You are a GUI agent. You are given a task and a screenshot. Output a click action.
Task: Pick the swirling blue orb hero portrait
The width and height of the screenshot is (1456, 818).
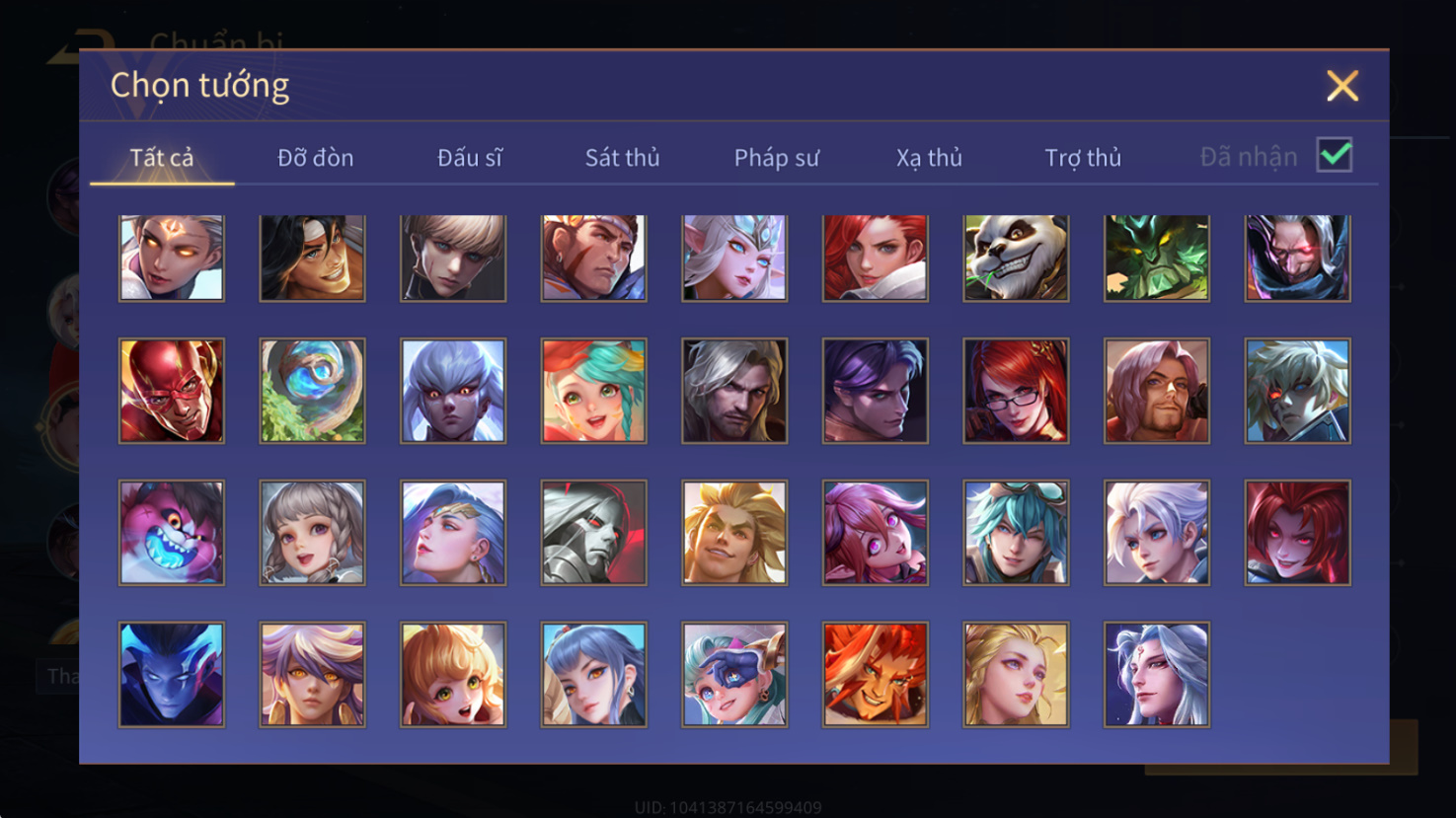coord(313,391)
